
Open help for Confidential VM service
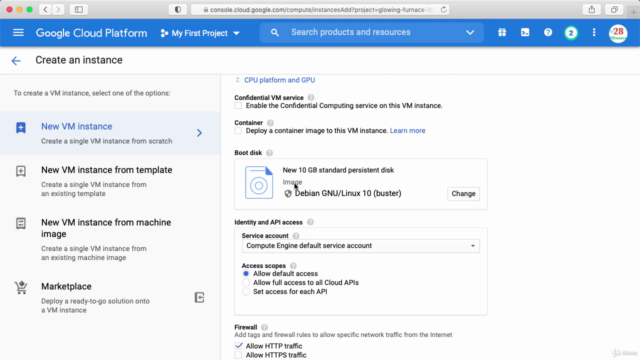(311, 98)
